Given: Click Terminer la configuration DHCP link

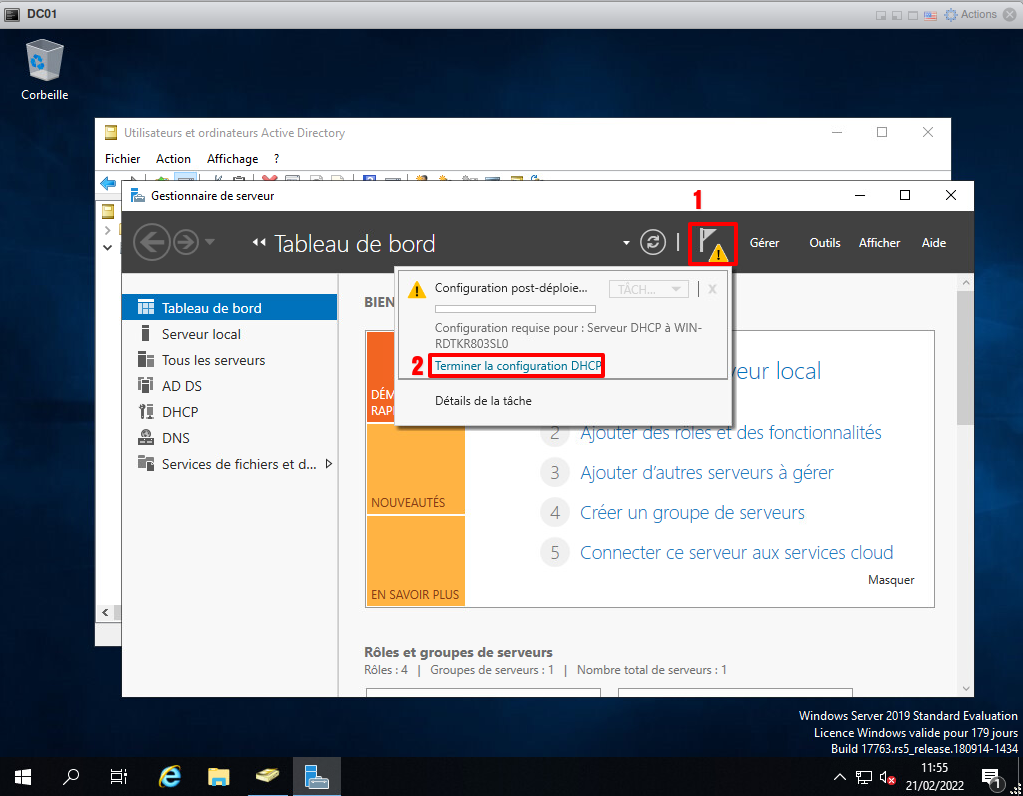Looking at the screenshot, I should click(x=518, y=366).
